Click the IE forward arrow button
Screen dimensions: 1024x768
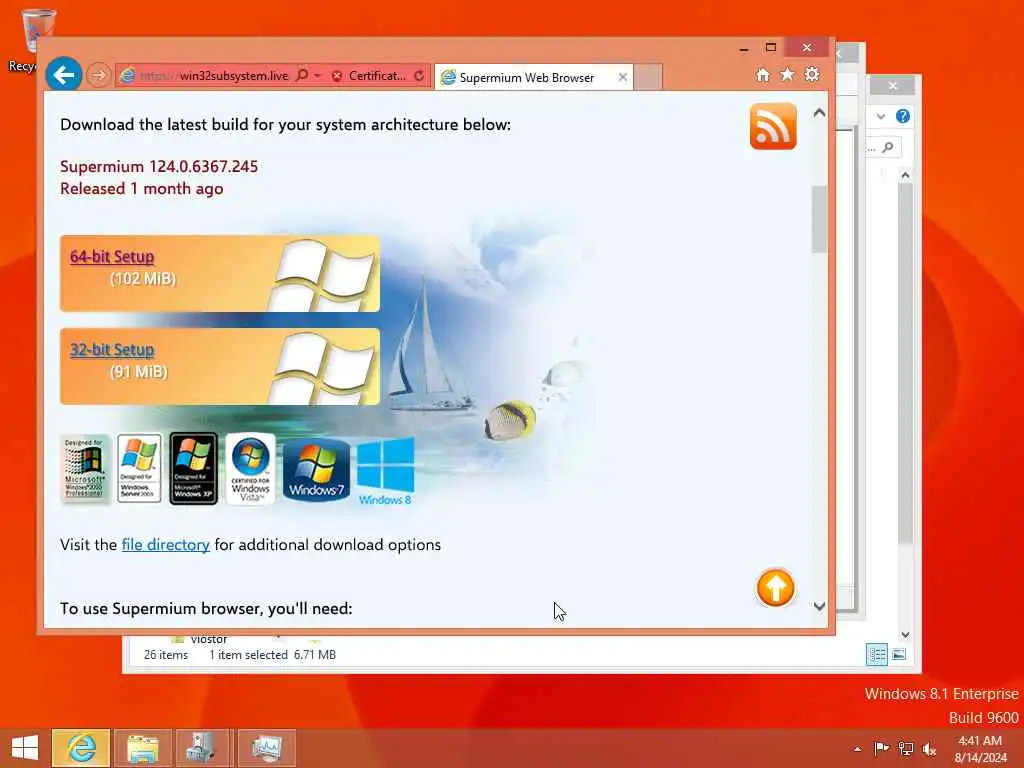point(99,75)
